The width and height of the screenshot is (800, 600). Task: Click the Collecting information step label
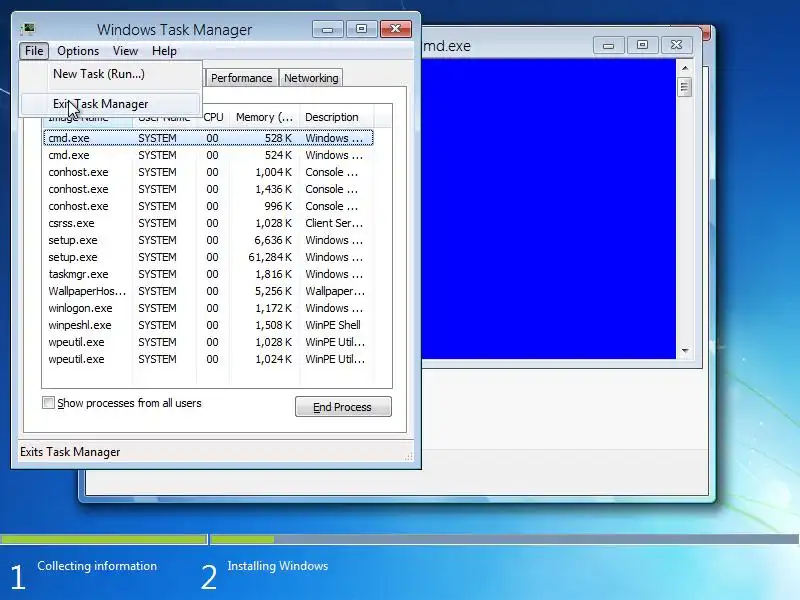[x=97, y=566]
